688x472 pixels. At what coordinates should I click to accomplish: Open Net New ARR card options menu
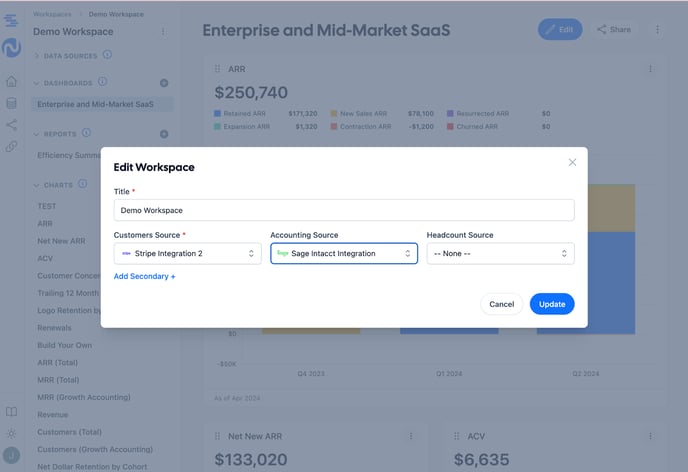(411, 436)
